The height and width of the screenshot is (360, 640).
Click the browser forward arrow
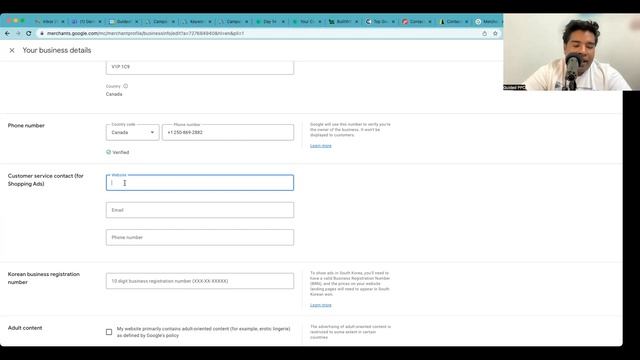[18, 33]
